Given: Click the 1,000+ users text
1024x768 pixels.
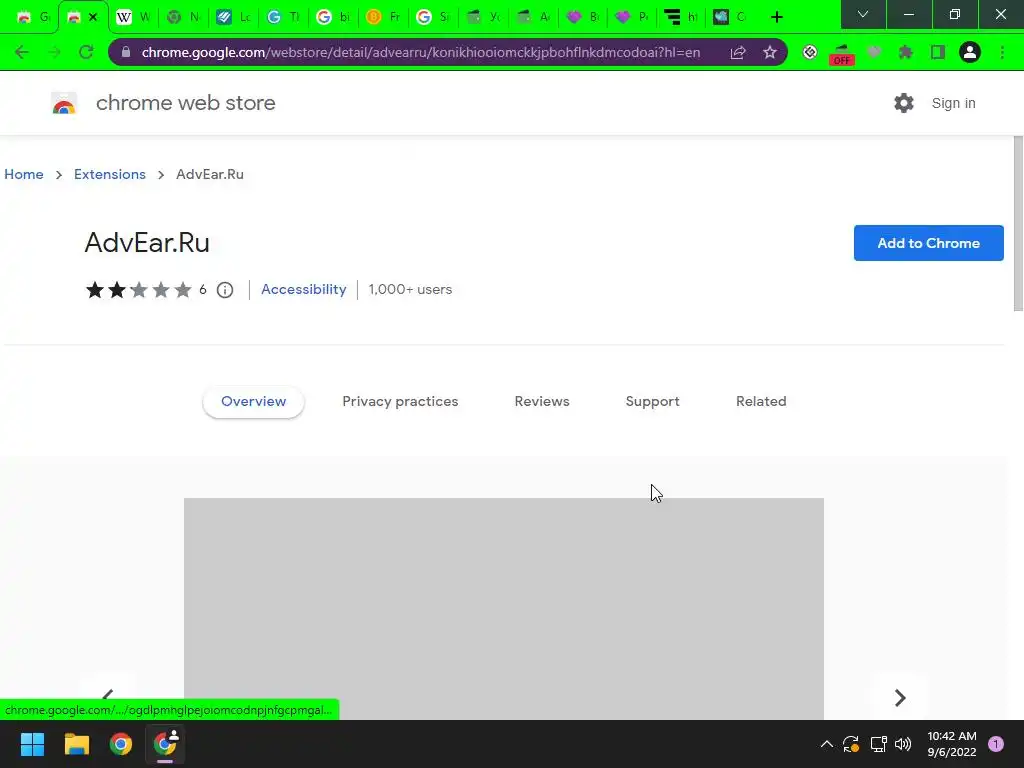Looking at the screenshot, I should (x=410, y=289).
